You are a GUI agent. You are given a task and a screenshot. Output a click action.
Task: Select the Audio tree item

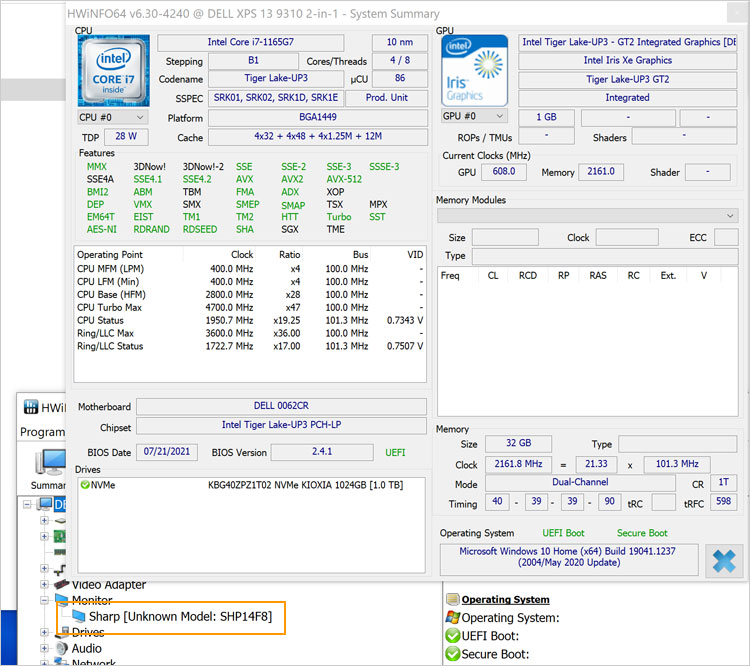[87, 648]
